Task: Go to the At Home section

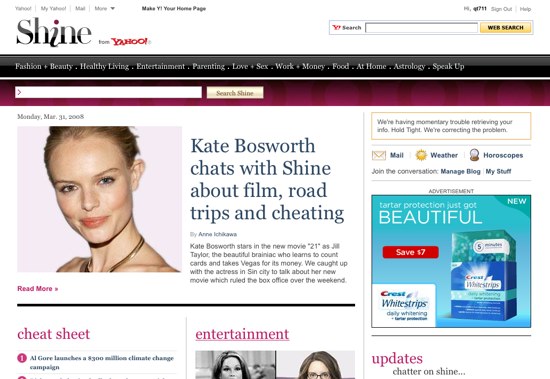Action: tap(371, 66)
